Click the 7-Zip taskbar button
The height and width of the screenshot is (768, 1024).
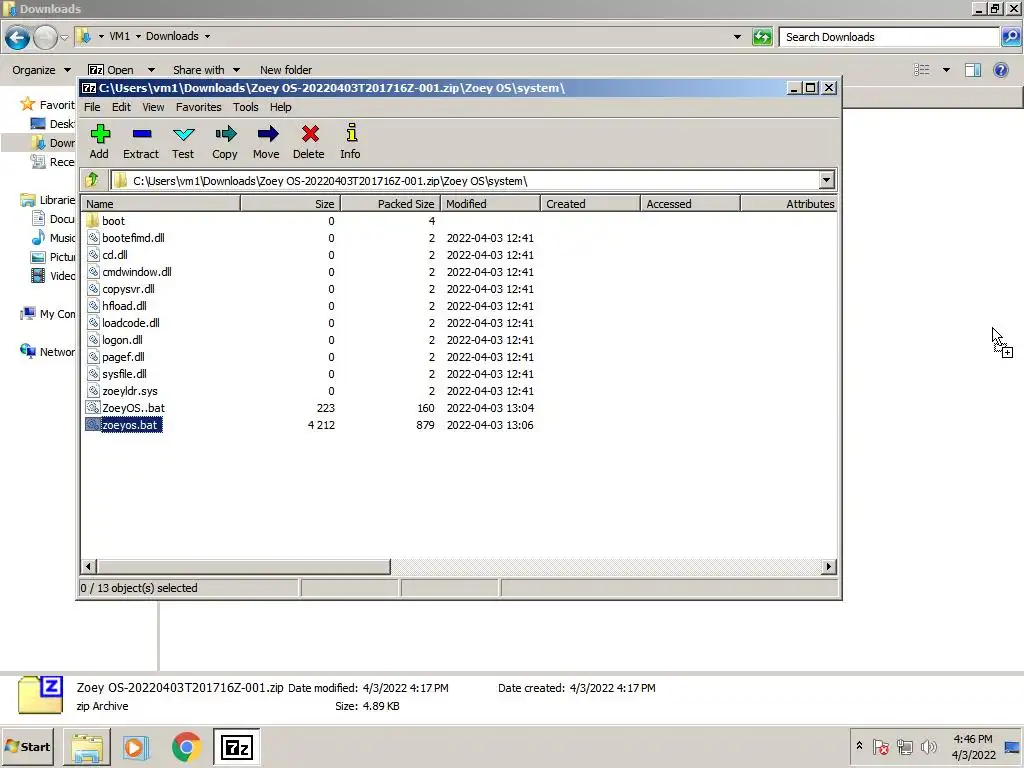pyautogui.click(x=236, y=747)
